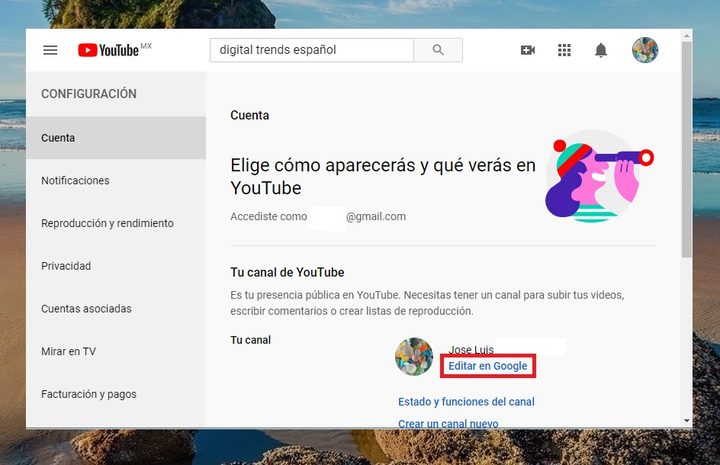The width and height of the screenshot is (720, 465).
Task: Click the binoculars illustration
Action: click(599, 177)
